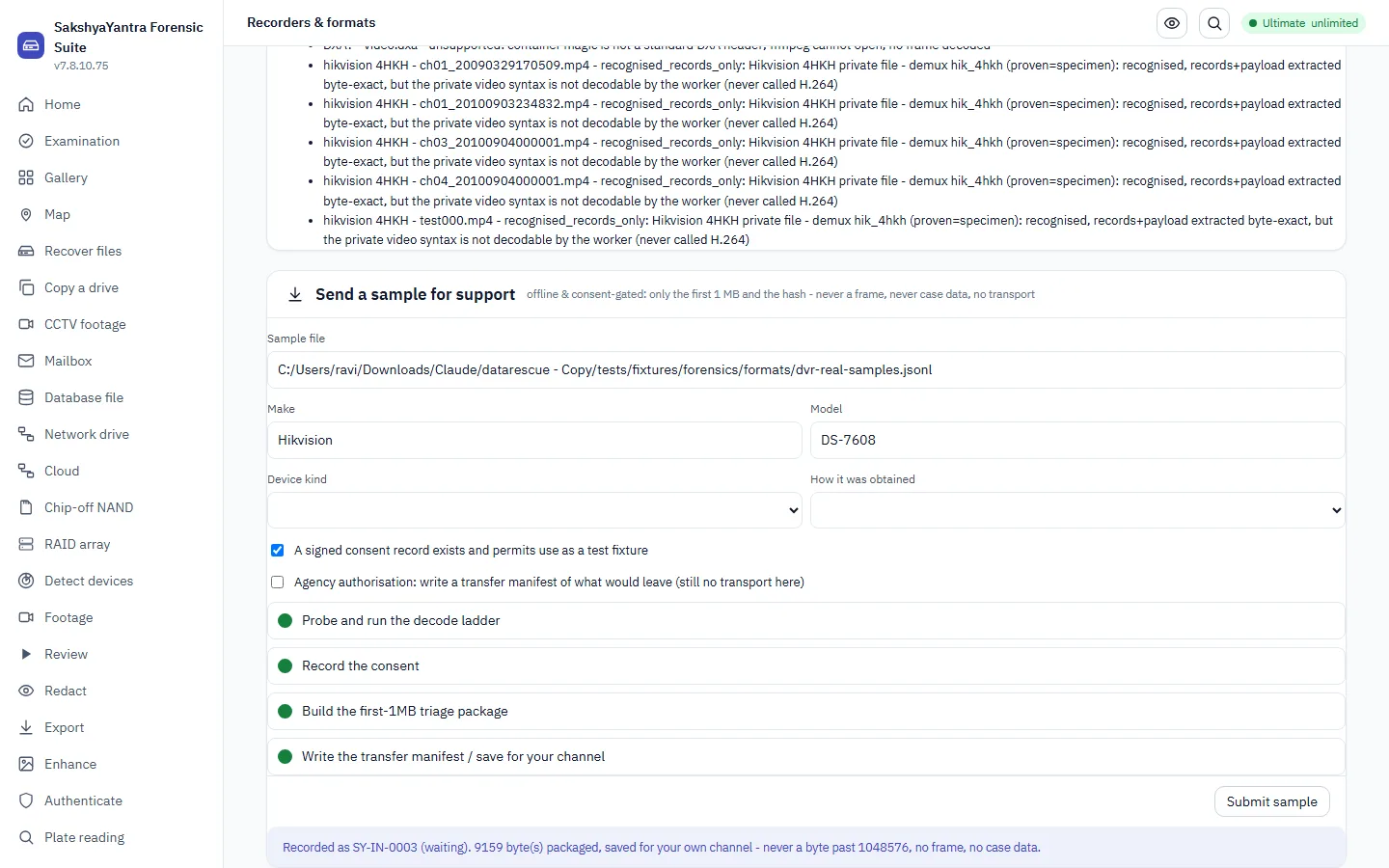This screenshot has width=1389, height=868.
Task: Click the Review play icon
Action: [26, 654]
